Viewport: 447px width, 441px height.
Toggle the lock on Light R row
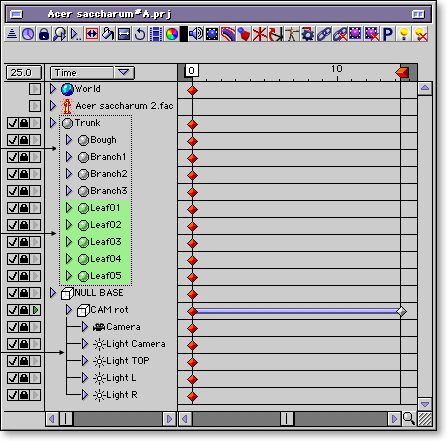tap(24, 395)
